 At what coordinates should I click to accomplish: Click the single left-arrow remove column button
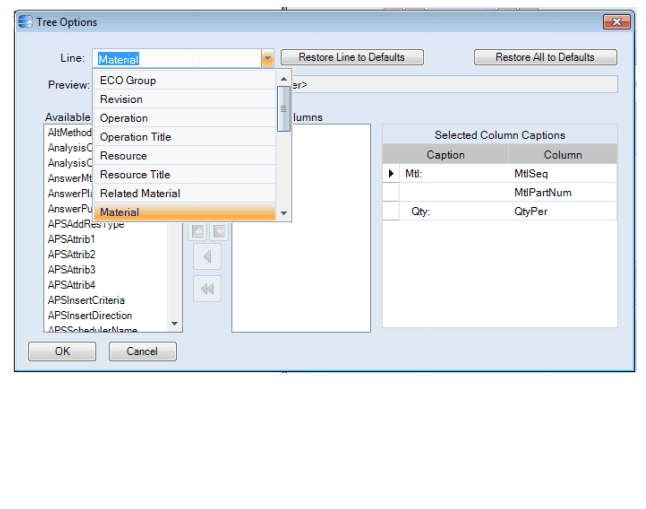tap(207, 257)
